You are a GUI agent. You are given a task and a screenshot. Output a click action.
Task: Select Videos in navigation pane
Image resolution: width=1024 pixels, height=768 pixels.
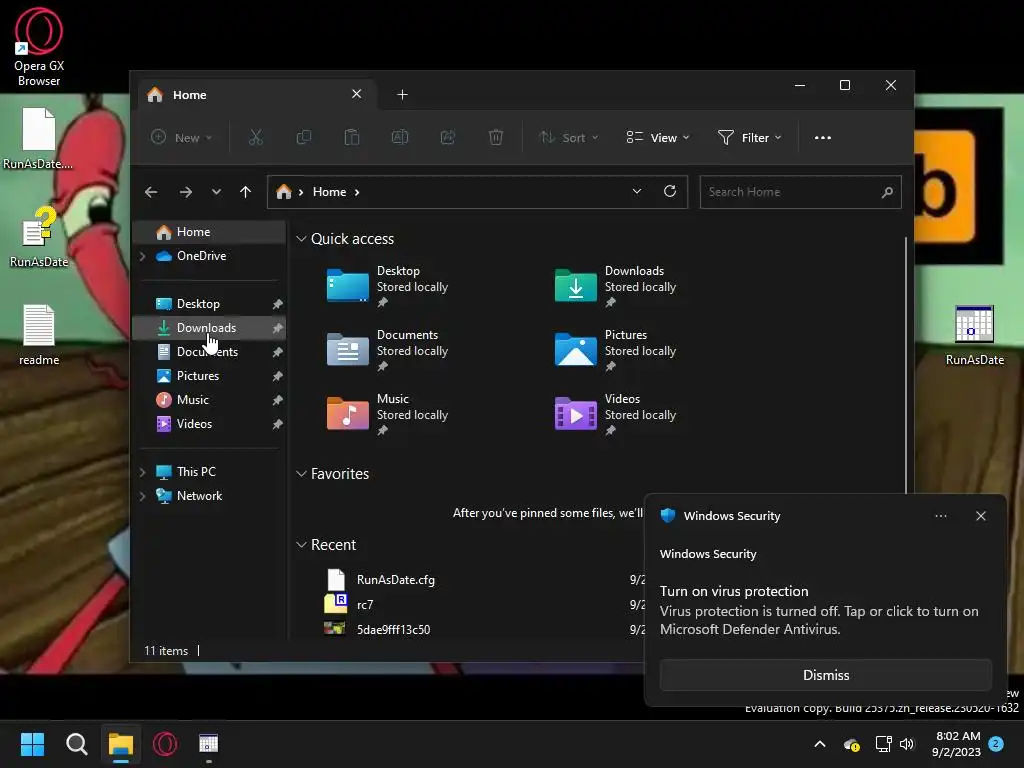pos(209,424)
